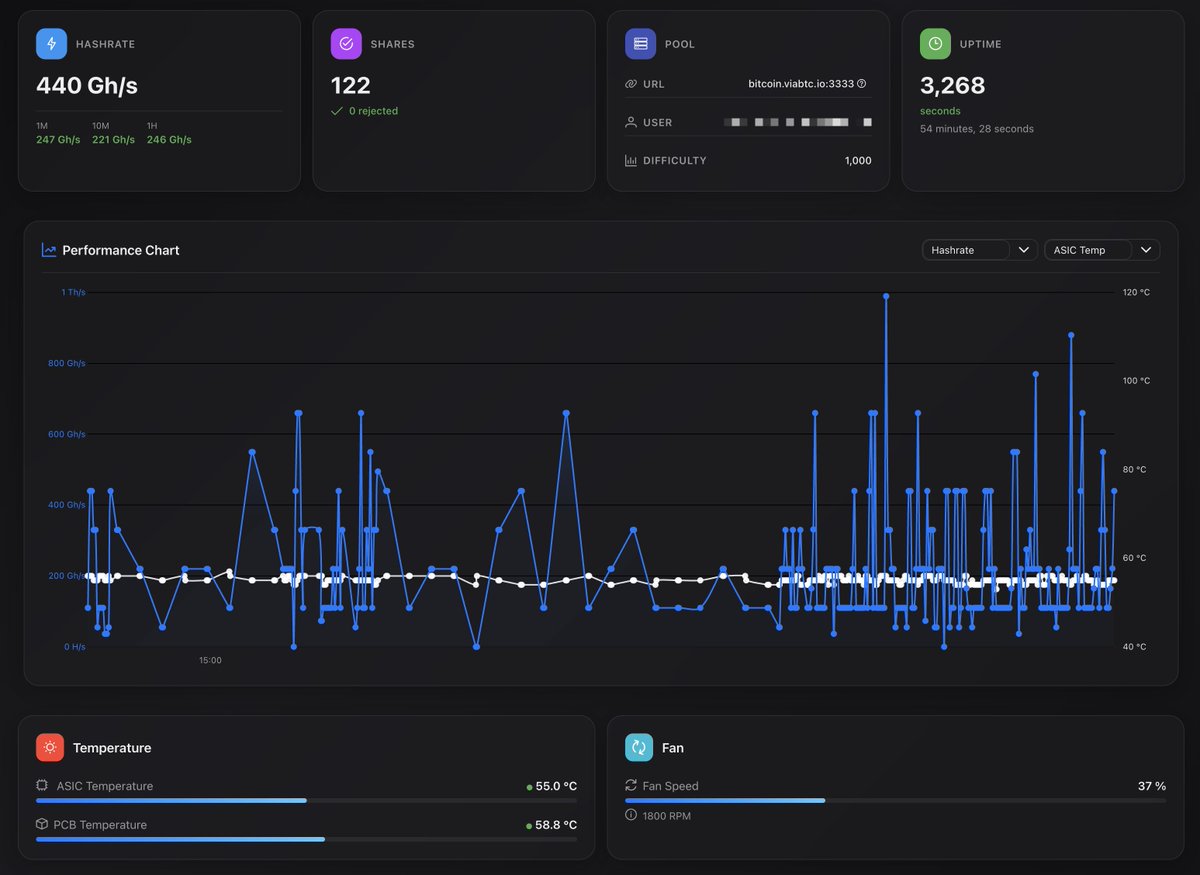
Task: Click the 1 Th/s axis label
Action: tap(73, 292)
